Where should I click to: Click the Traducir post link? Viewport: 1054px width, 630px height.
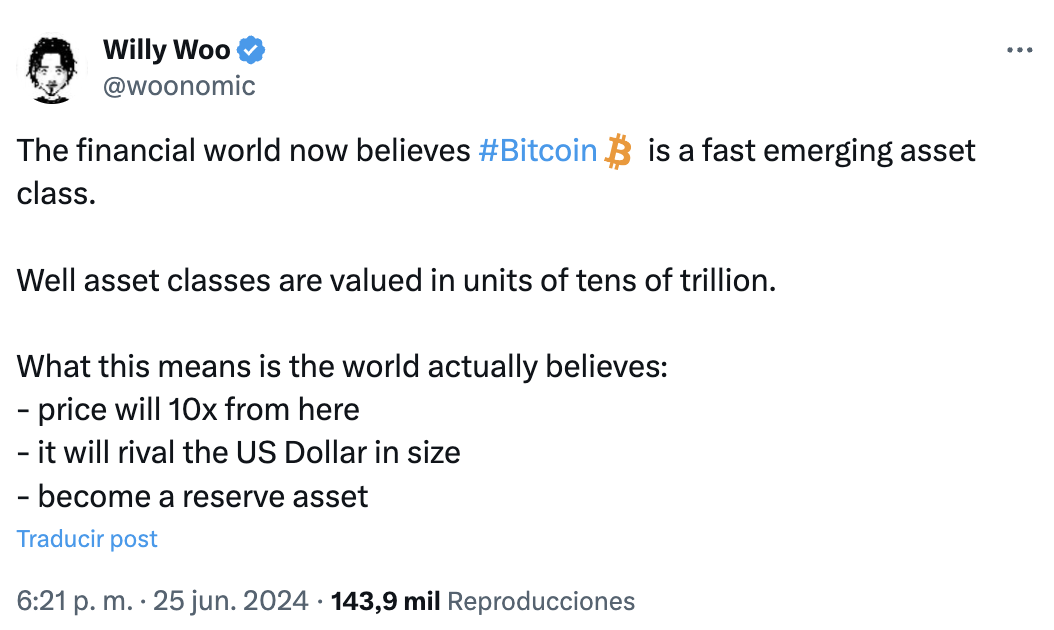tap(87, 539)
